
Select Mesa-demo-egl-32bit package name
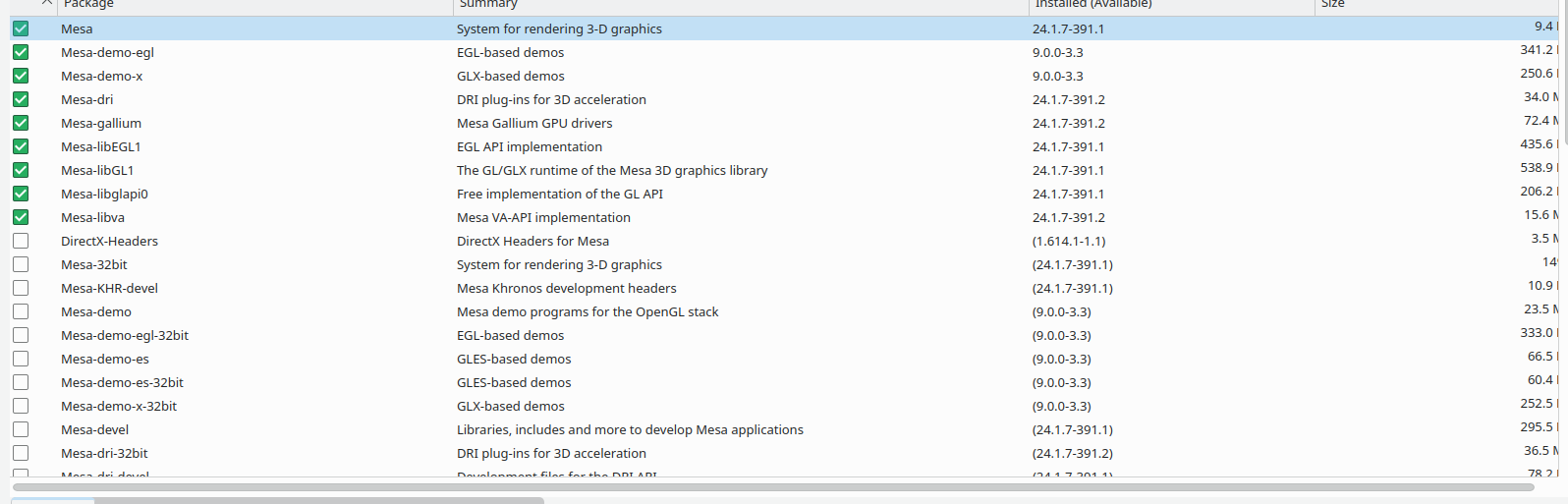[x=125, y=335]
